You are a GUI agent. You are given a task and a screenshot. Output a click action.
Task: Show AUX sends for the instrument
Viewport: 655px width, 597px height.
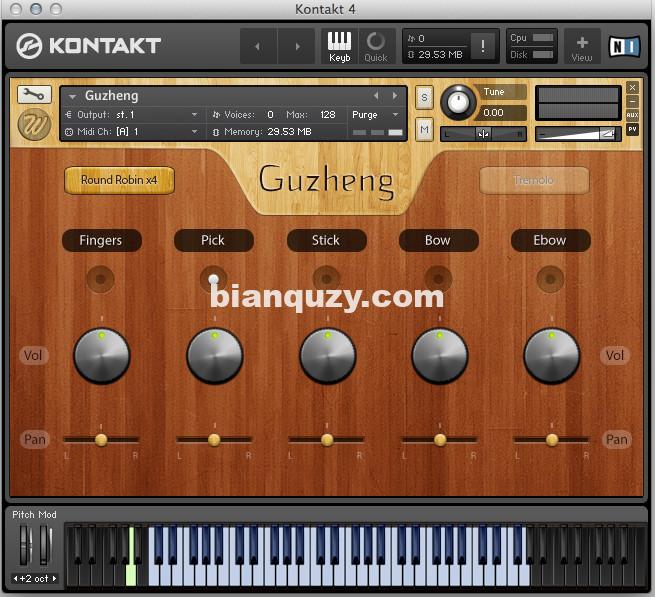(x=632, y=115)
